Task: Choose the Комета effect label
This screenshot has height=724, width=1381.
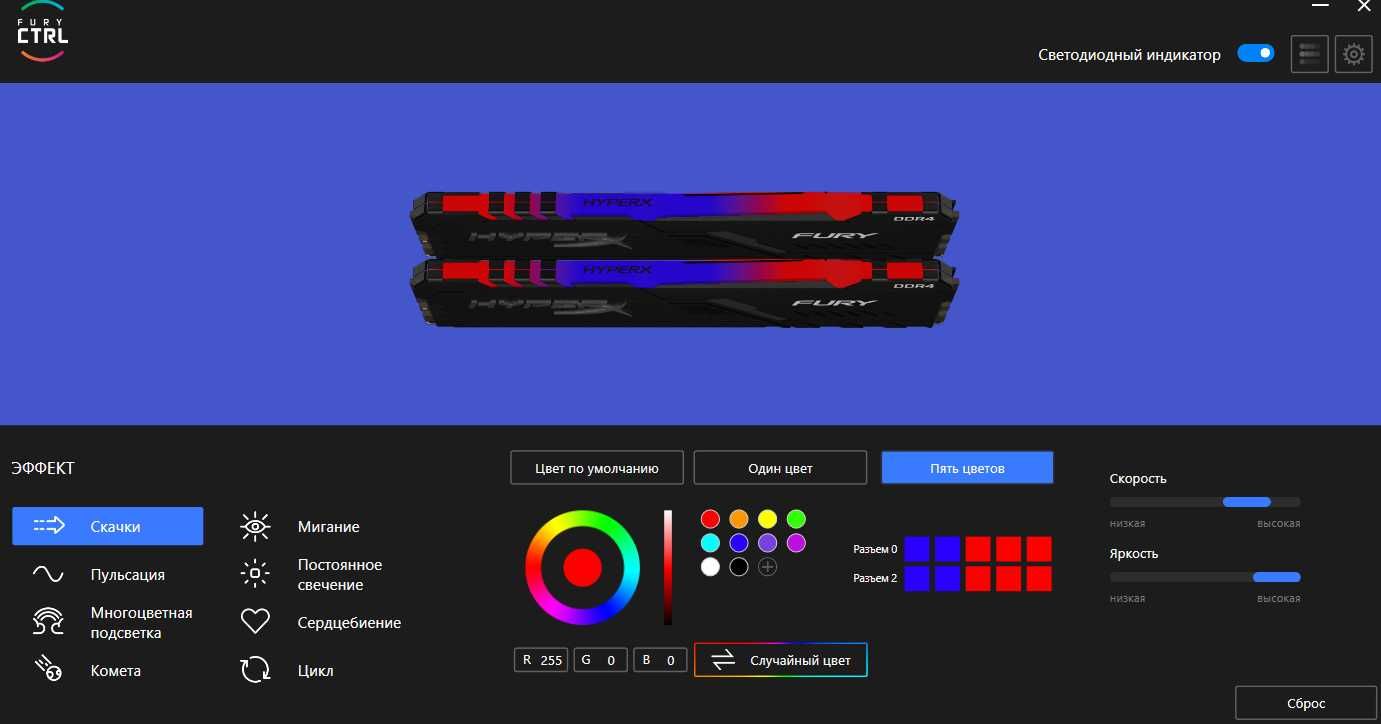Action: (116, 671)
